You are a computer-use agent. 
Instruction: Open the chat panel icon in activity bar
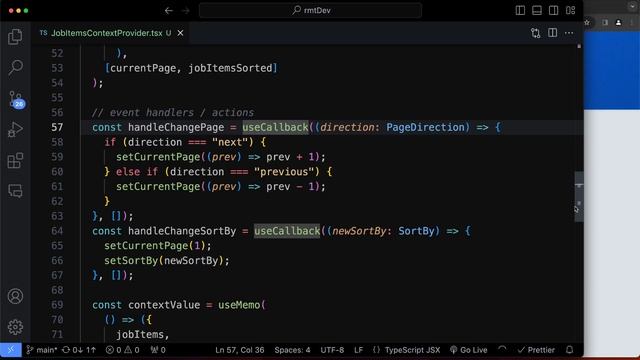[x=15, y=191]
